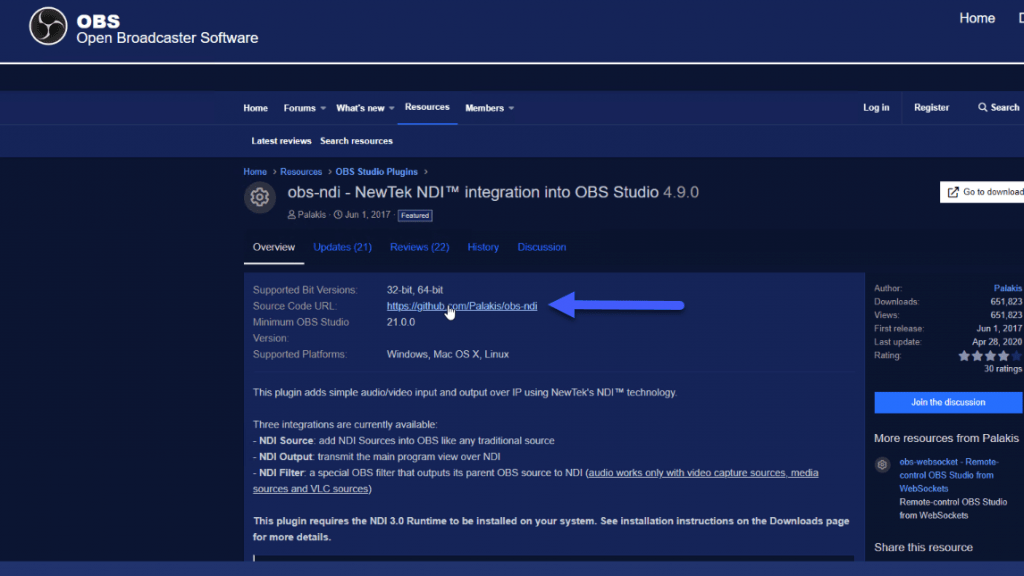The width and height of the screenshot is (1024, 576).
Task: Click the plugin title heading text
Action: click(493, 192)
